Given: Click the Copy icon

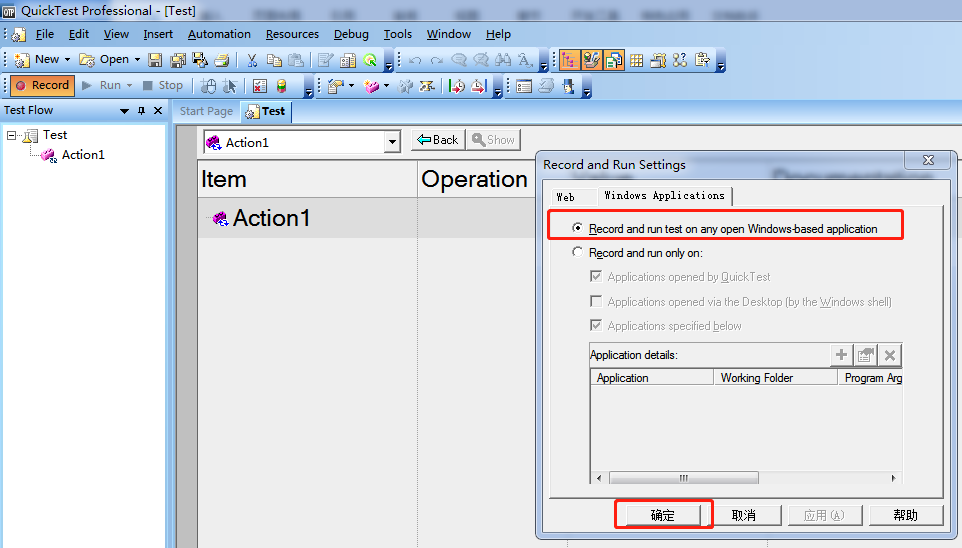Looking at the screenshot, I should coord(274,60).
